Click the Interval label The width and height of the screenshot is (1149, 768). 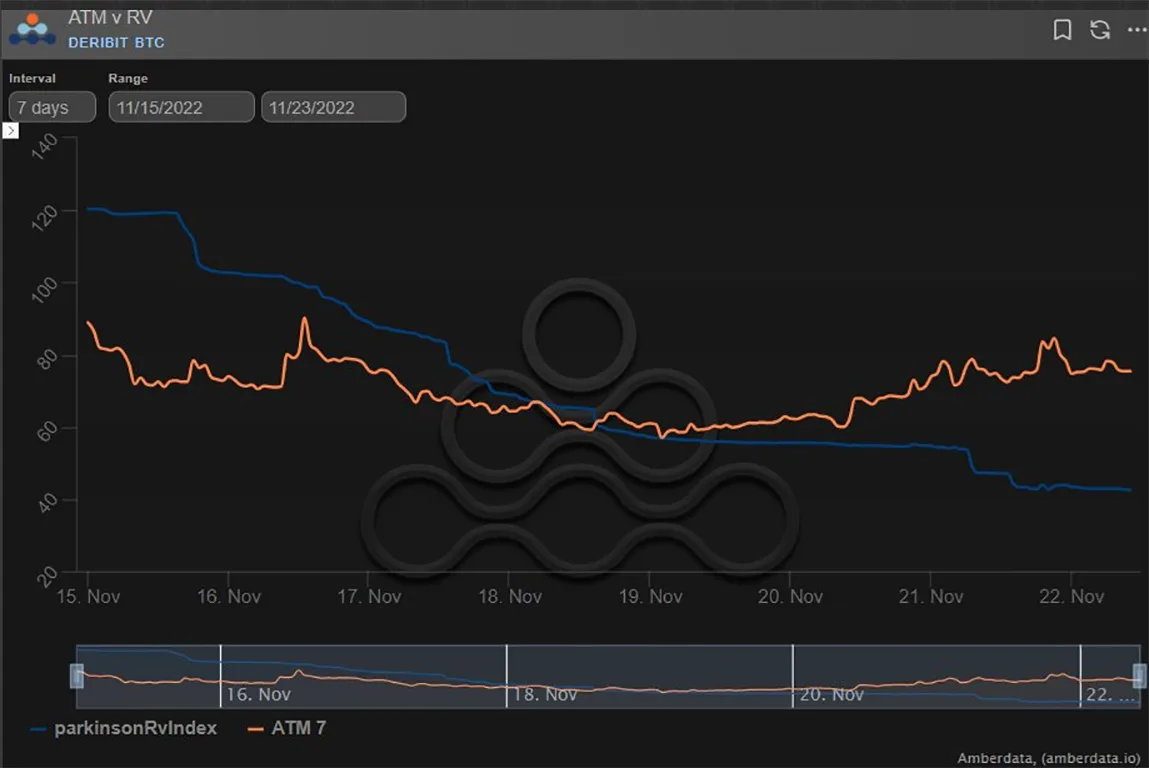pos(32,78)
